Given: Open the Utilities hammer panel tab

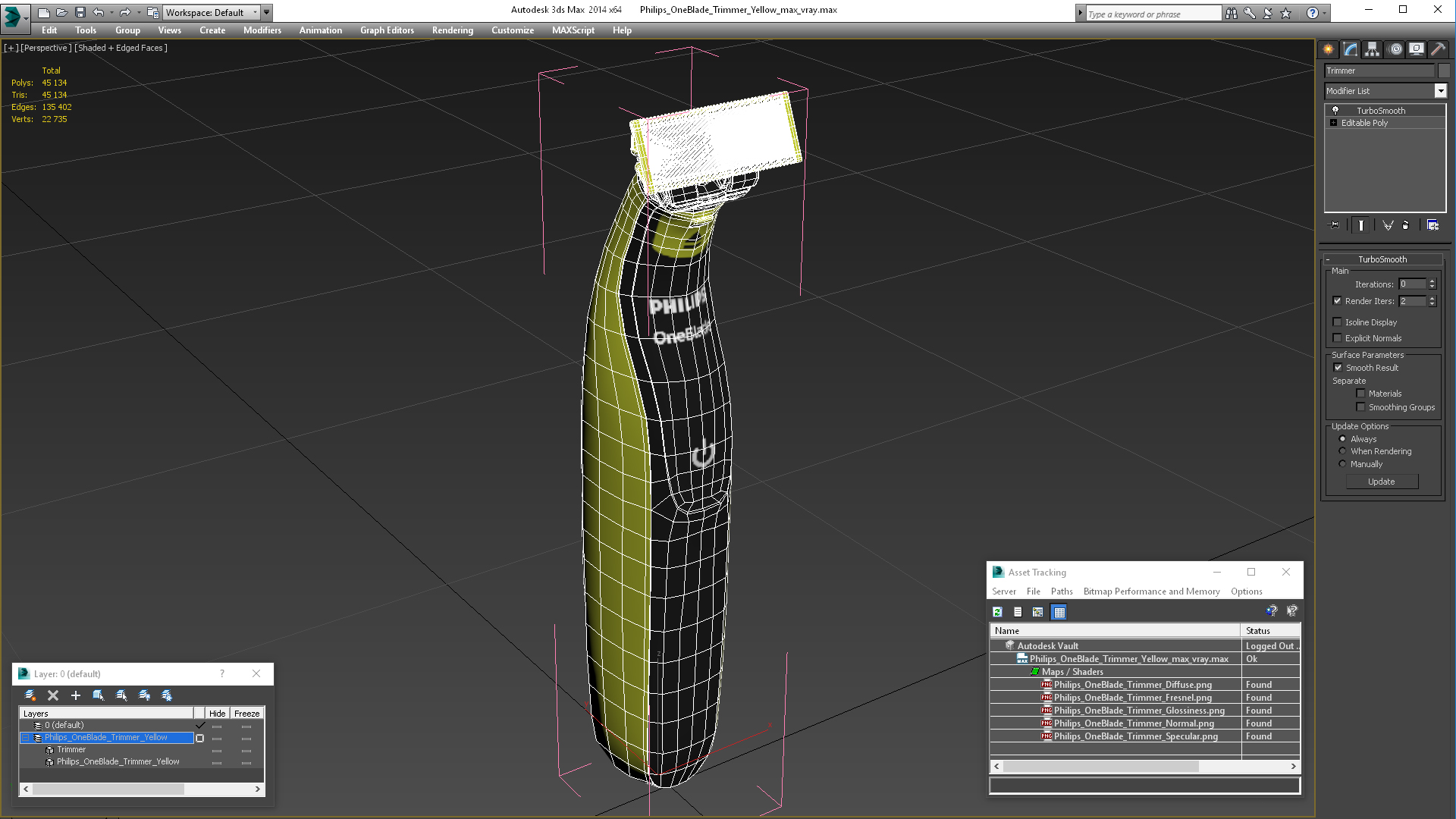Looking at the screenshot, I should click(1438, 49).
